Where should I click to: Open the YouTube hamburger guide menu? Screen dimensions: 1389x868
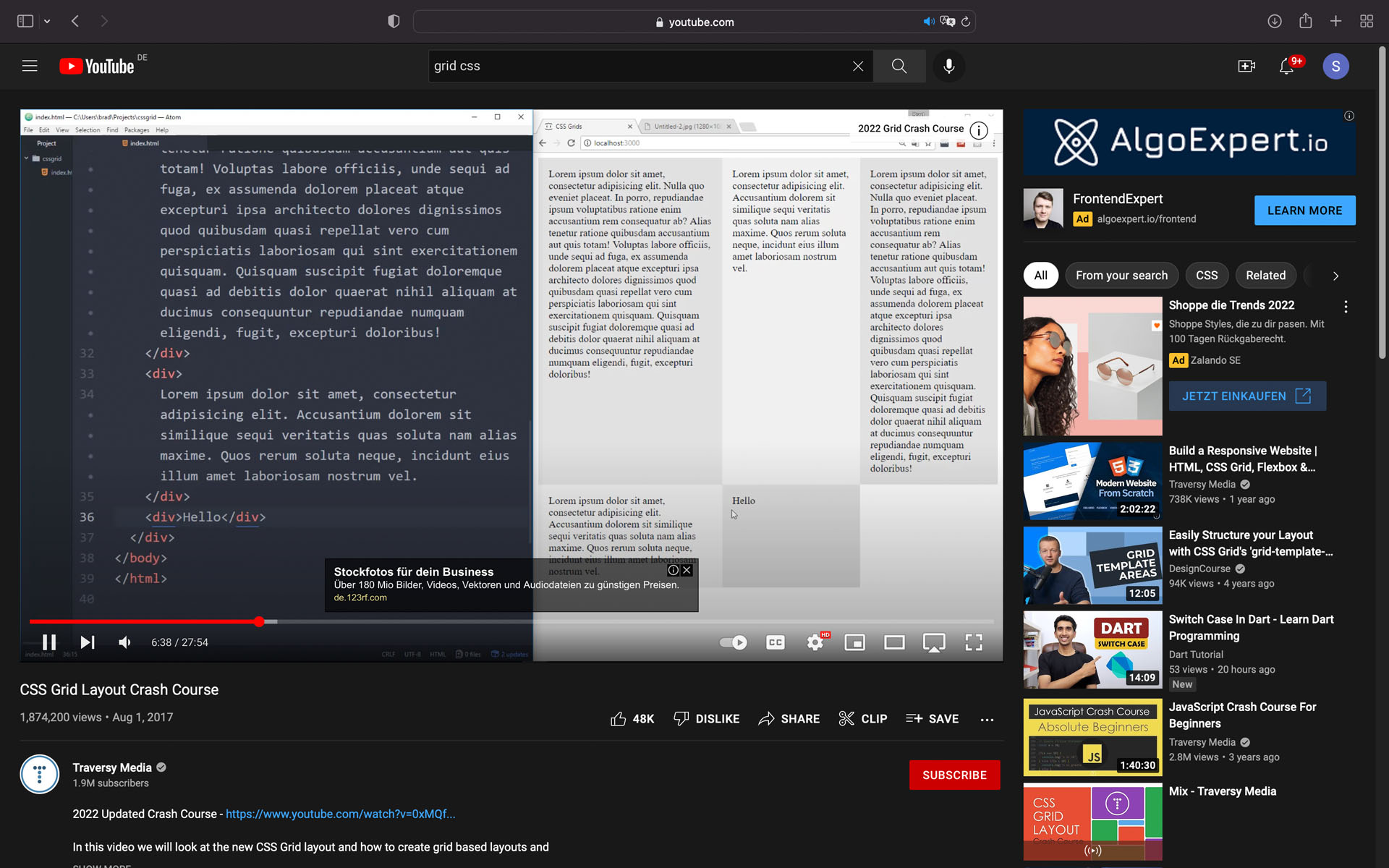tap(30, 66)
